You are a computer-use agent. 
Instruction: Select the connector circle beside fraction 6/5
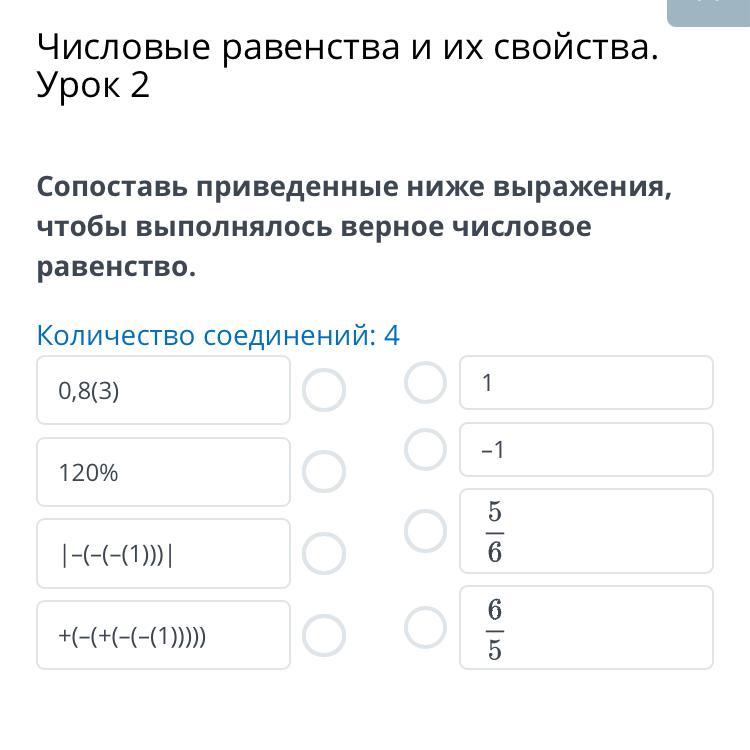[425, 627]
